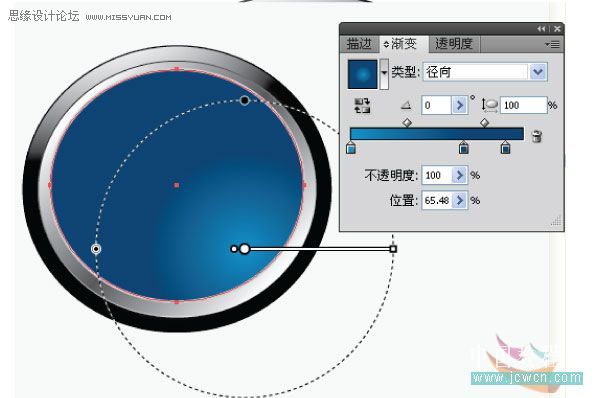The image size is (596, 398).
Task: Open the angle value dropdown arrow
Action: [x=460, y=105]
